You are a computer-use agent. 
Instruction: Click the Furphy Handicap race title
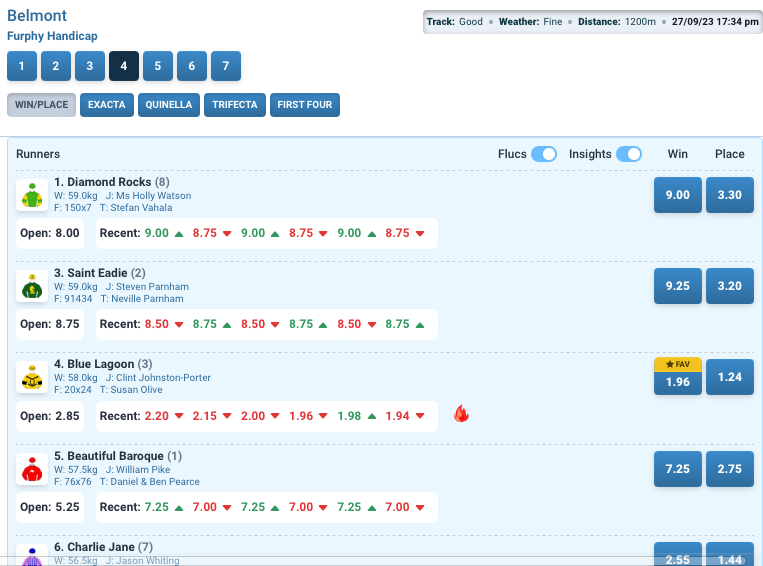(x=52, y=36)
